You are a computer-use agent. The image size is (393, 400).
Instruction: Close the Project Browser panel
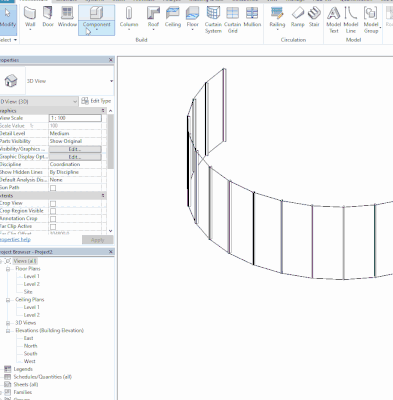111,252
